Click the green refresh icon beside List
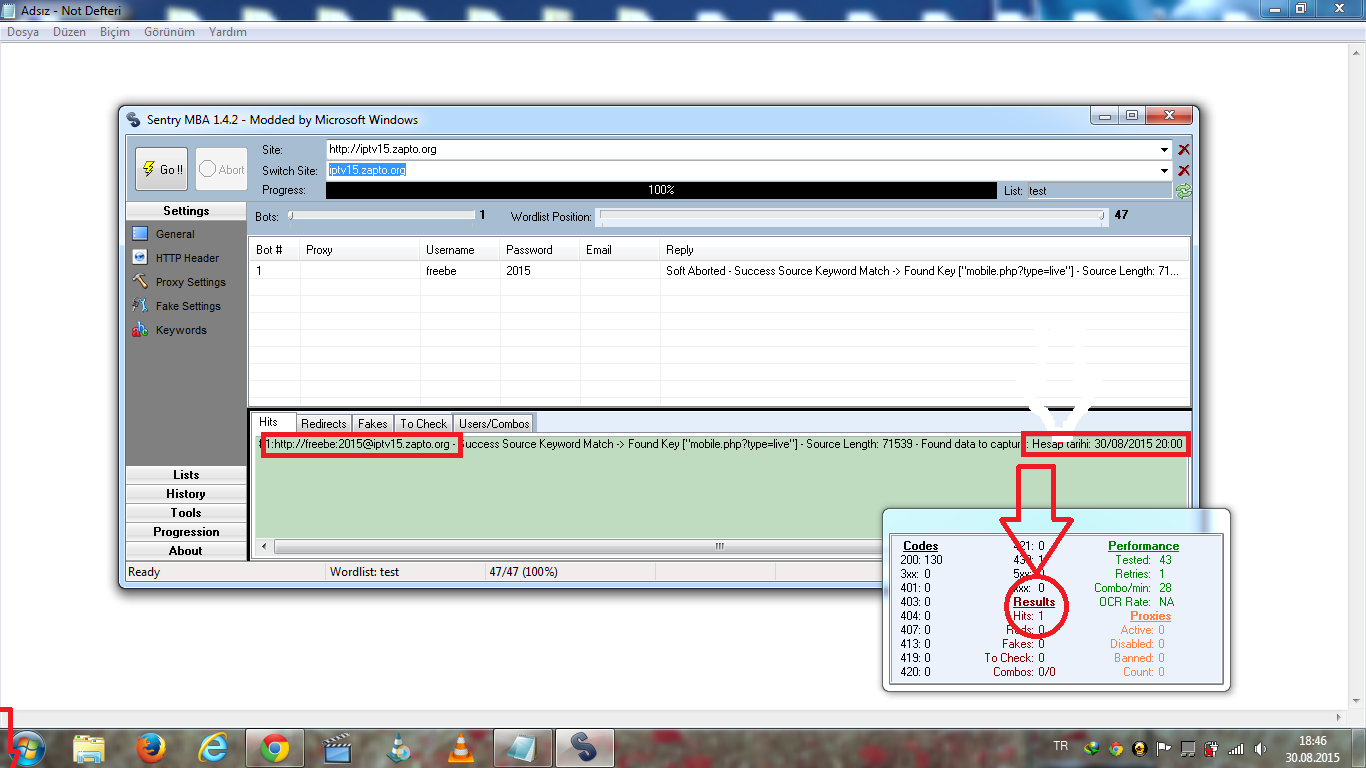 point(1184,190)
